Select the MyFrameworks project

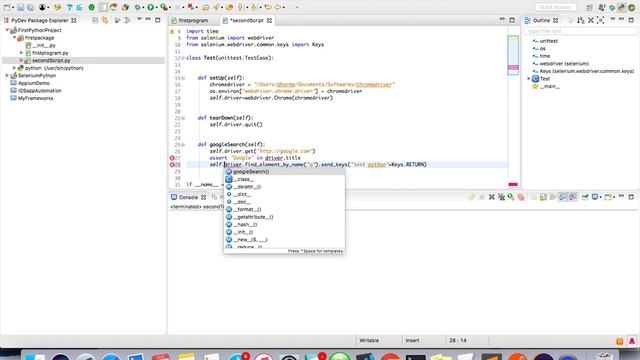tap(36, 98)
